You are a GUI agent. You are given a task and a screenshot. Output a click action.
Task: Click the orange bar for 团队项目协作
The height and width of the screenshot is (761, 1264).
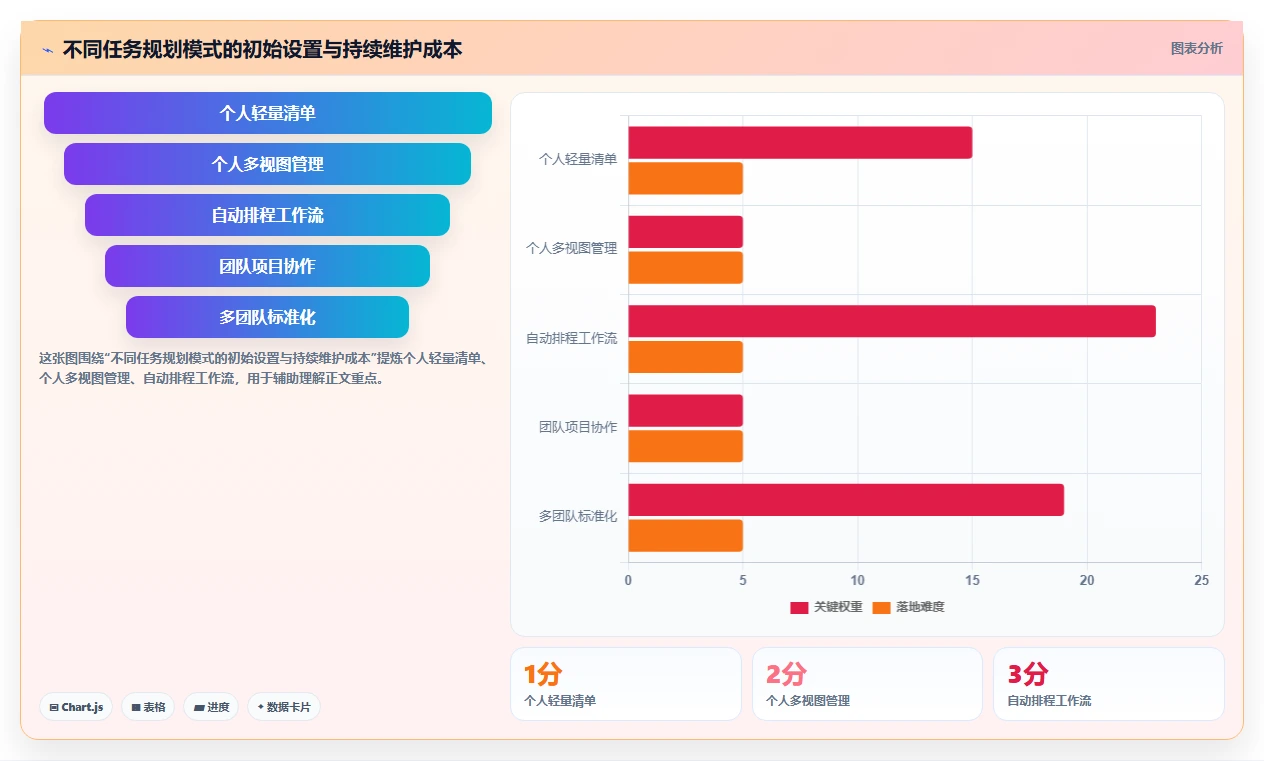pos(685,446)
